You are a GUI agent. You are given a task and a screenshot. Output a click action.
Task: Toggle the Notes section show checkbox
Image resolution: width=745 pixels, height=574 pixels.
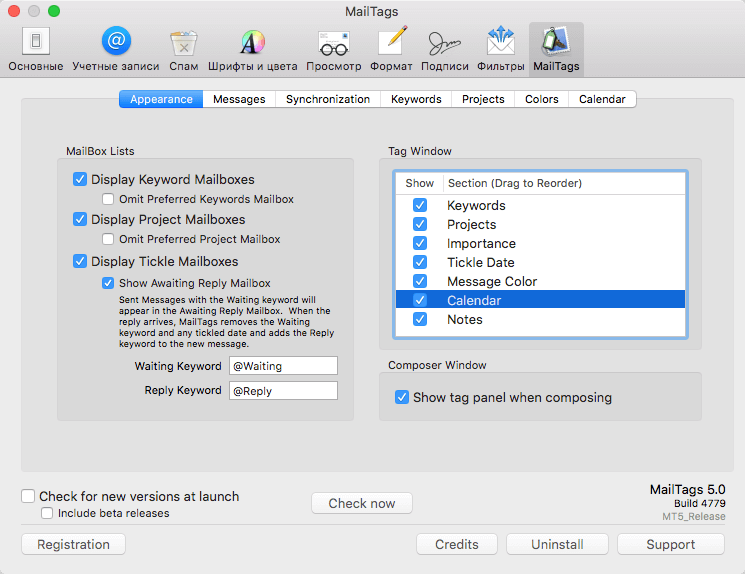(x=420, y=319)
